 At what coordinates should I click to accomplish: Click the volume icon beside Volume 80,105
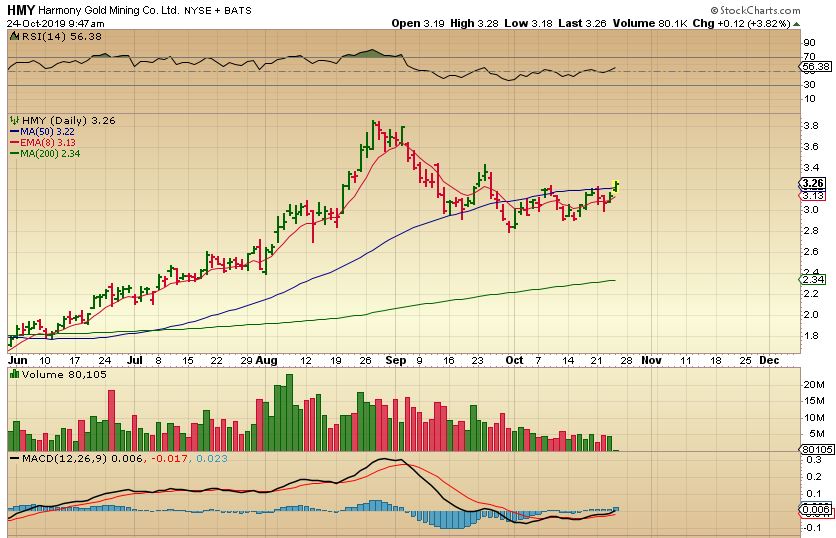click(15, 374)
